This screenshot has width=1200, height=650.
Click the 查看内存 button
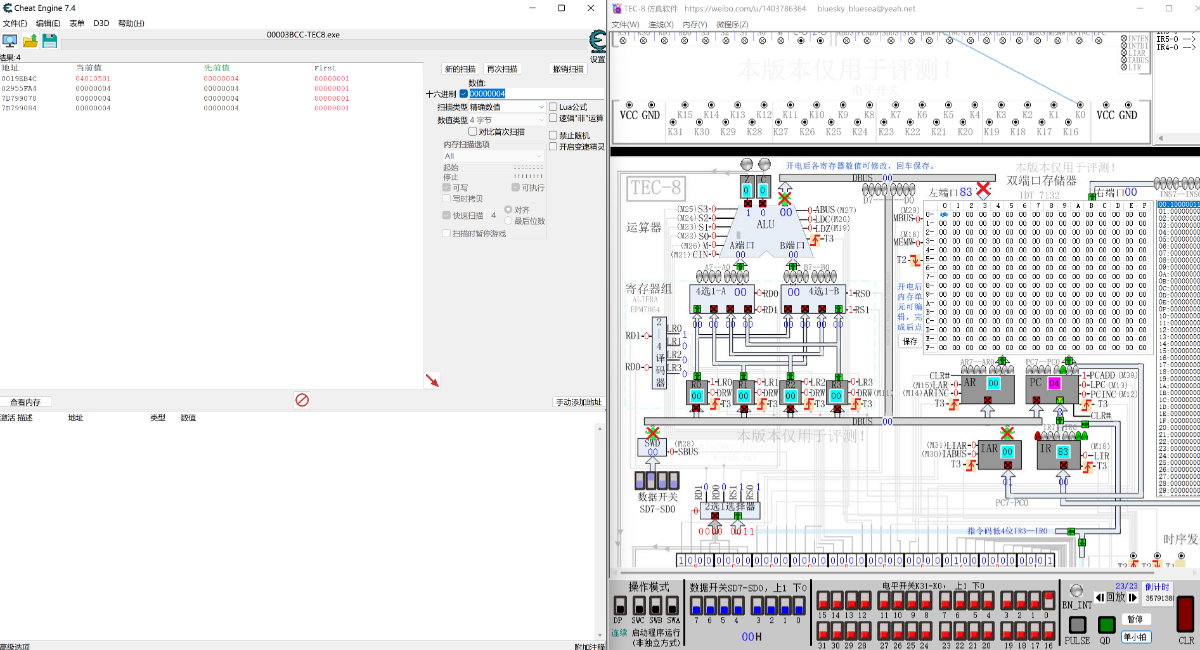[x=26, y=402]
